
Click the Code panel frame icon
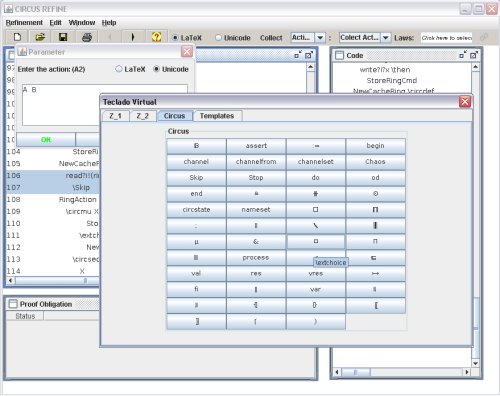[x=339, y=55]
